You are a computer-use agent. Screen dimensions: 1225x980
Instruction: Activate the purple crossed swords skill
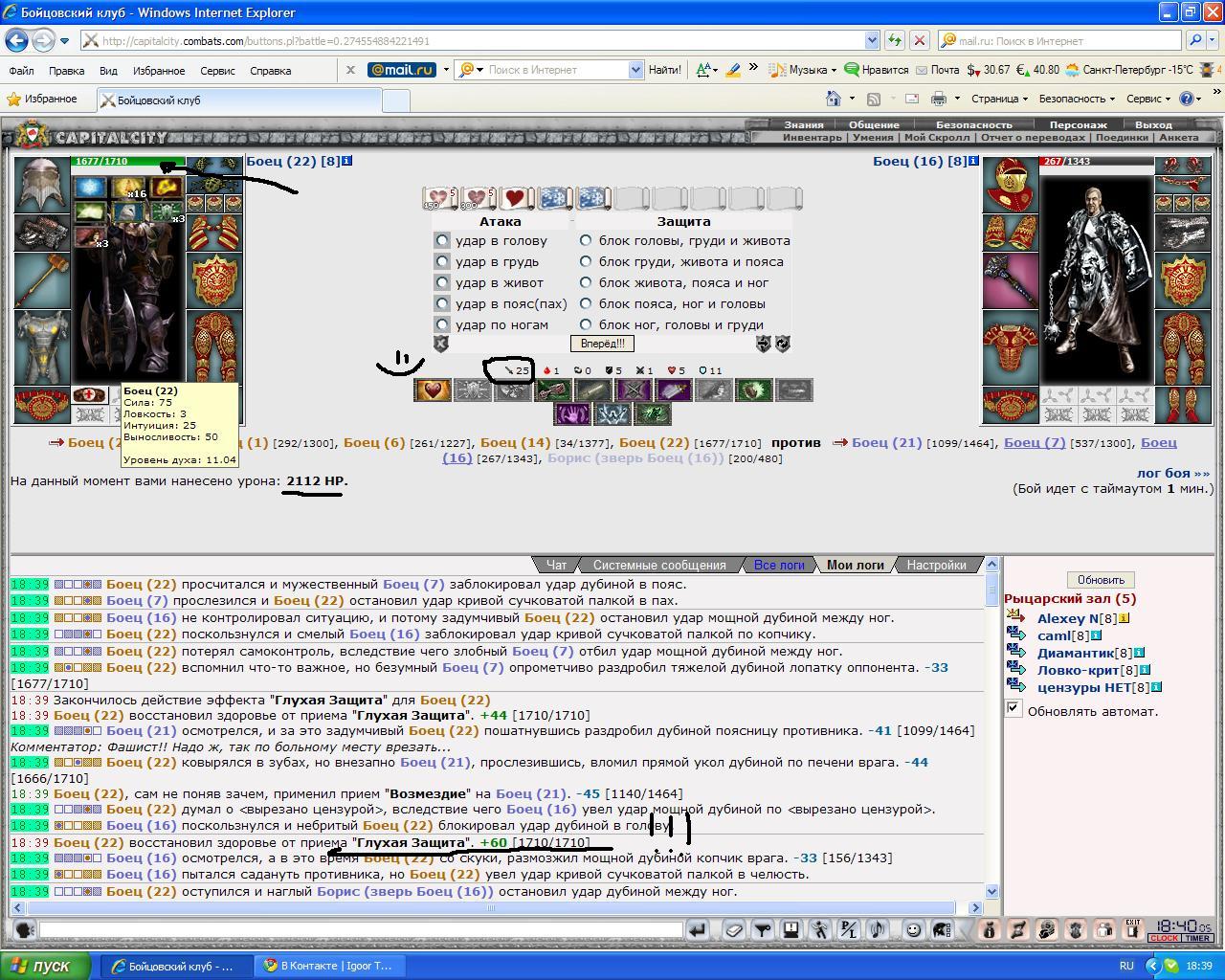click(634, 390)
